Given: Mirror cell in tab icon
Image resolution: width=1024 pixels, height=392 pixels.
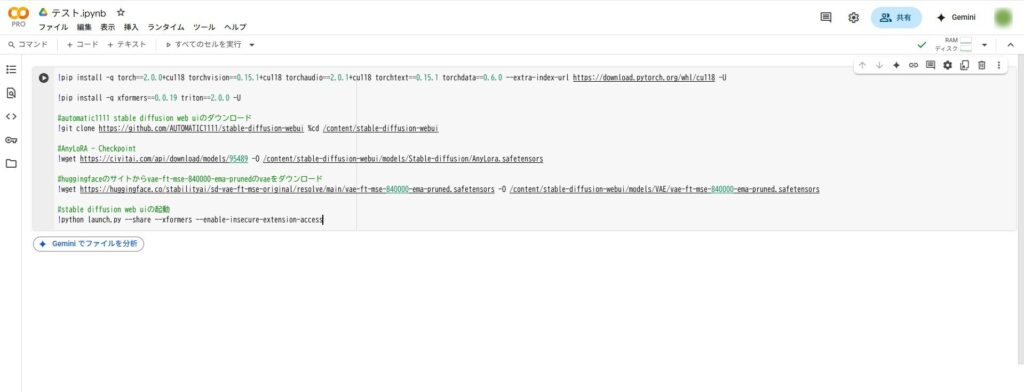Looking at the screenshot, I should coord(964,65).
